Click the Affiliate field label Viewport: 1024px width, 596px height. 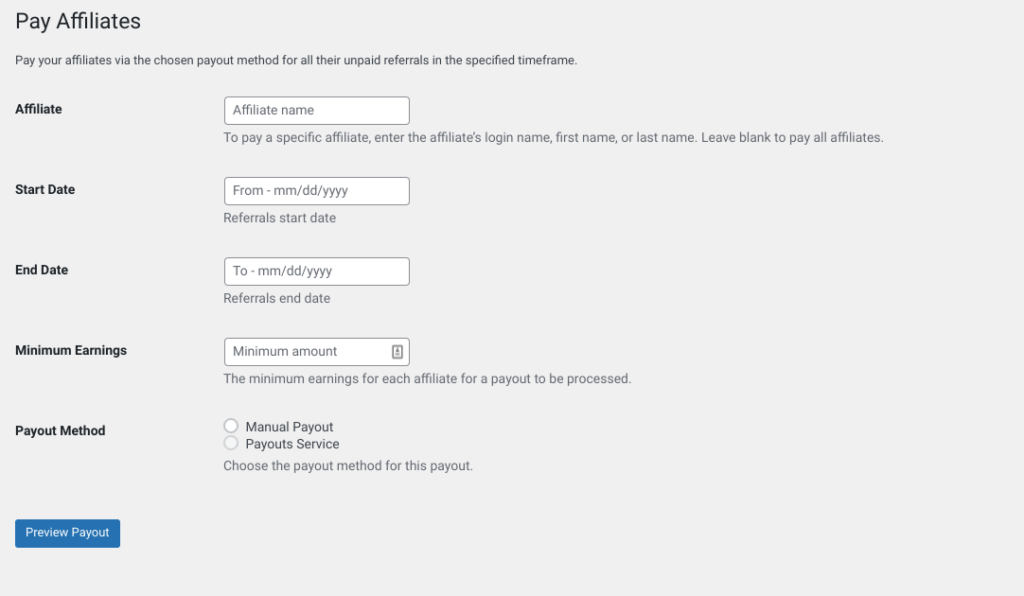[x=39, y=109]
